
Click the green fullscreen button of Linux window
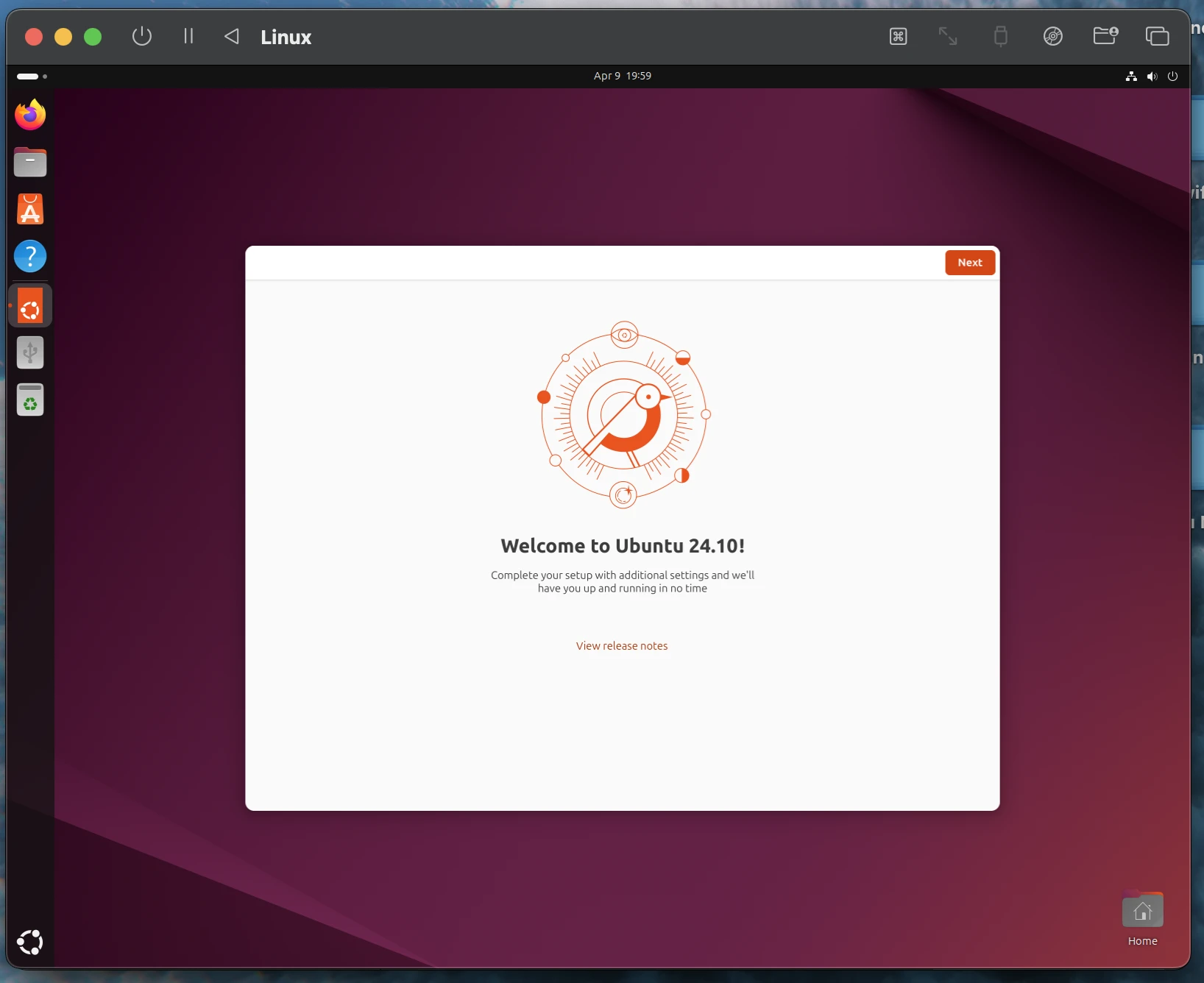tap(93, 37)
